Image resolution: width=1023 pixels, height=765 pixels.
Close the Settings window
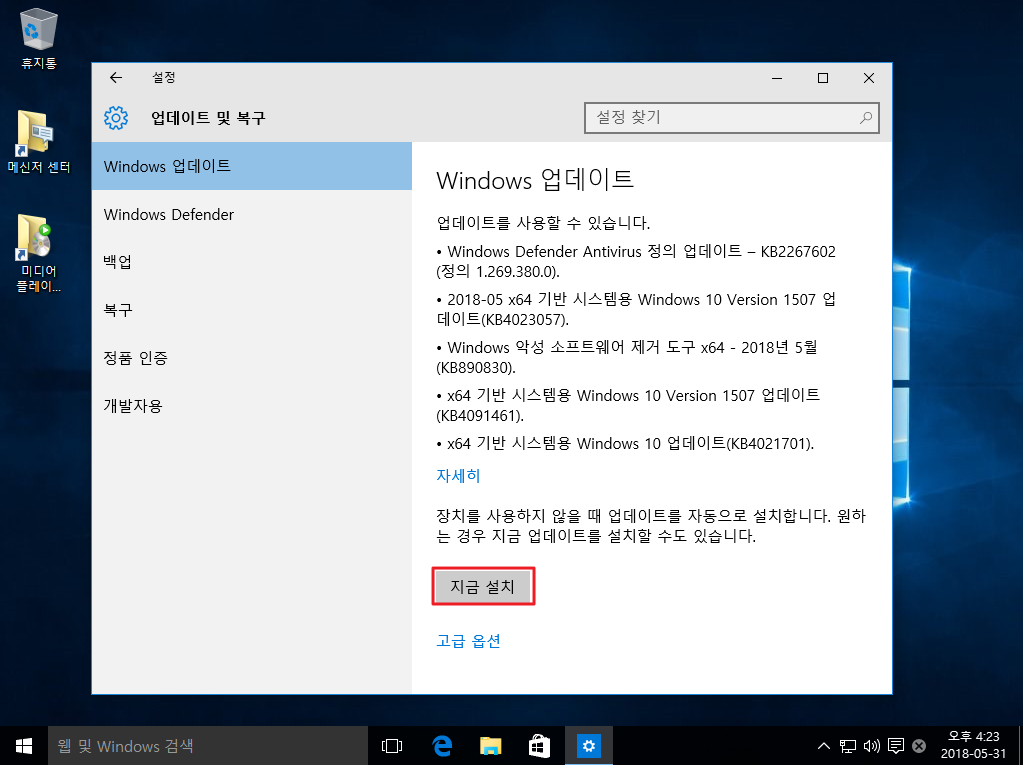(868, 78)
